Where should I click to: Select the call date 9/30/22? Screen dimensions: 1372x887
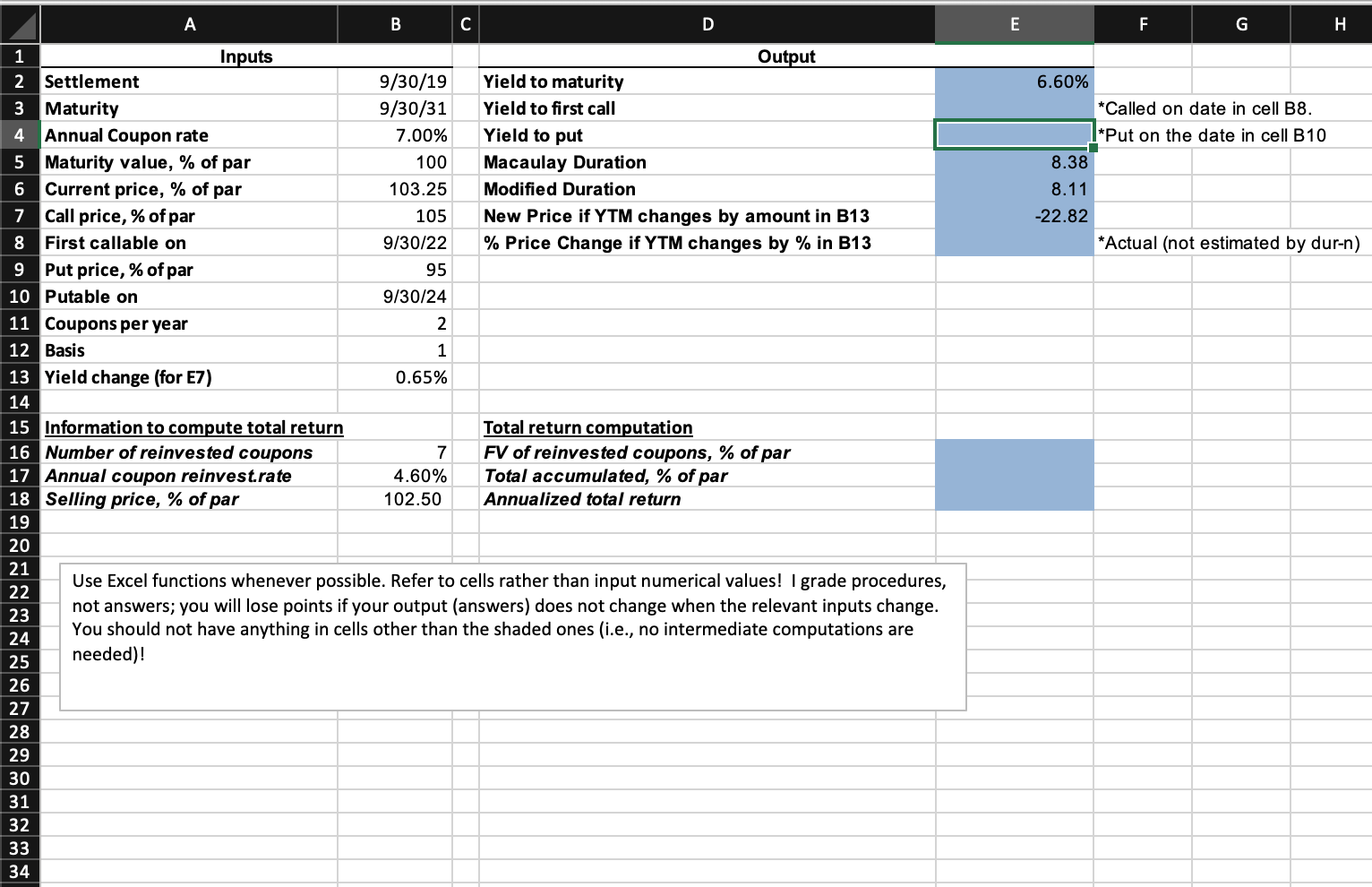395,243
